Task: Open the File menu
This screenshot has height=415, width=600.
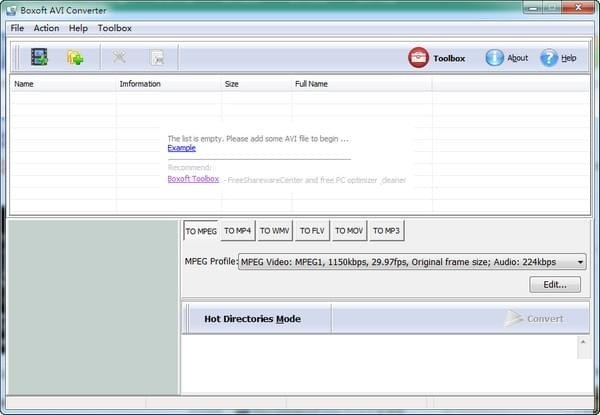Action: tap(17, 28)
